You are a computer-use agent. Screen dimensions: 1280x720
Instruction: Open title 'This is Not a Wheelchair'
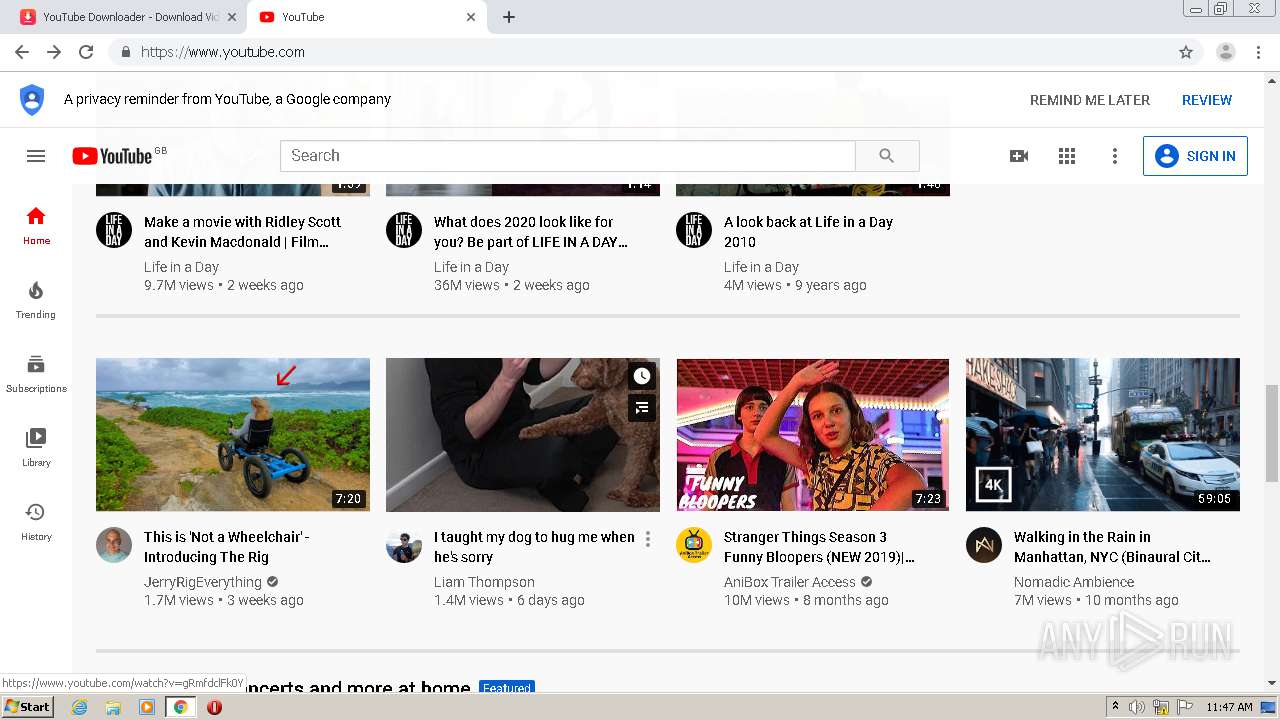[x=227, y=547]
